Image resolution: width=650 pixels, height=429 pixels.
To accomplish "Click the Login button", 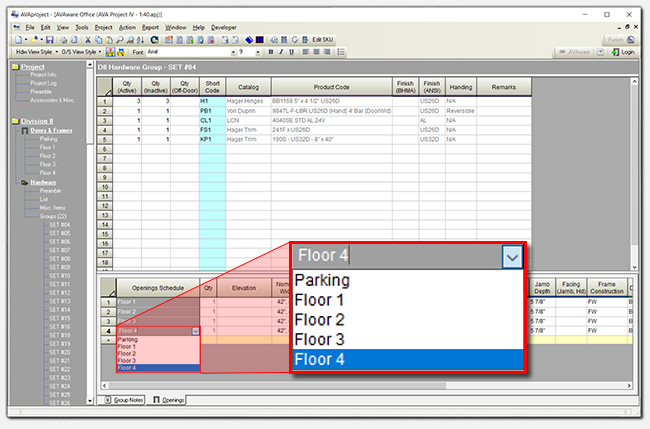I will point(624,51).
